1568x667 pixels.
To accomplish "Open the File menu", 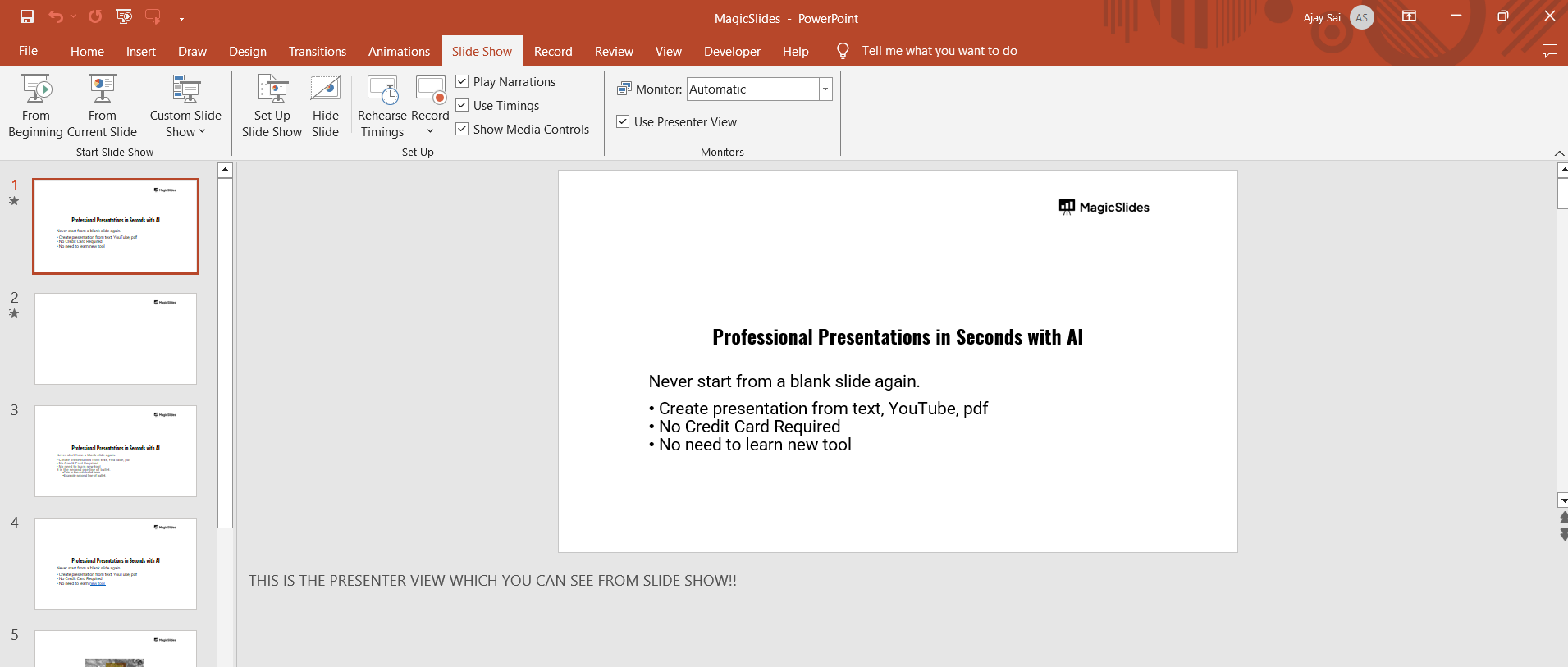I will 28,51.
